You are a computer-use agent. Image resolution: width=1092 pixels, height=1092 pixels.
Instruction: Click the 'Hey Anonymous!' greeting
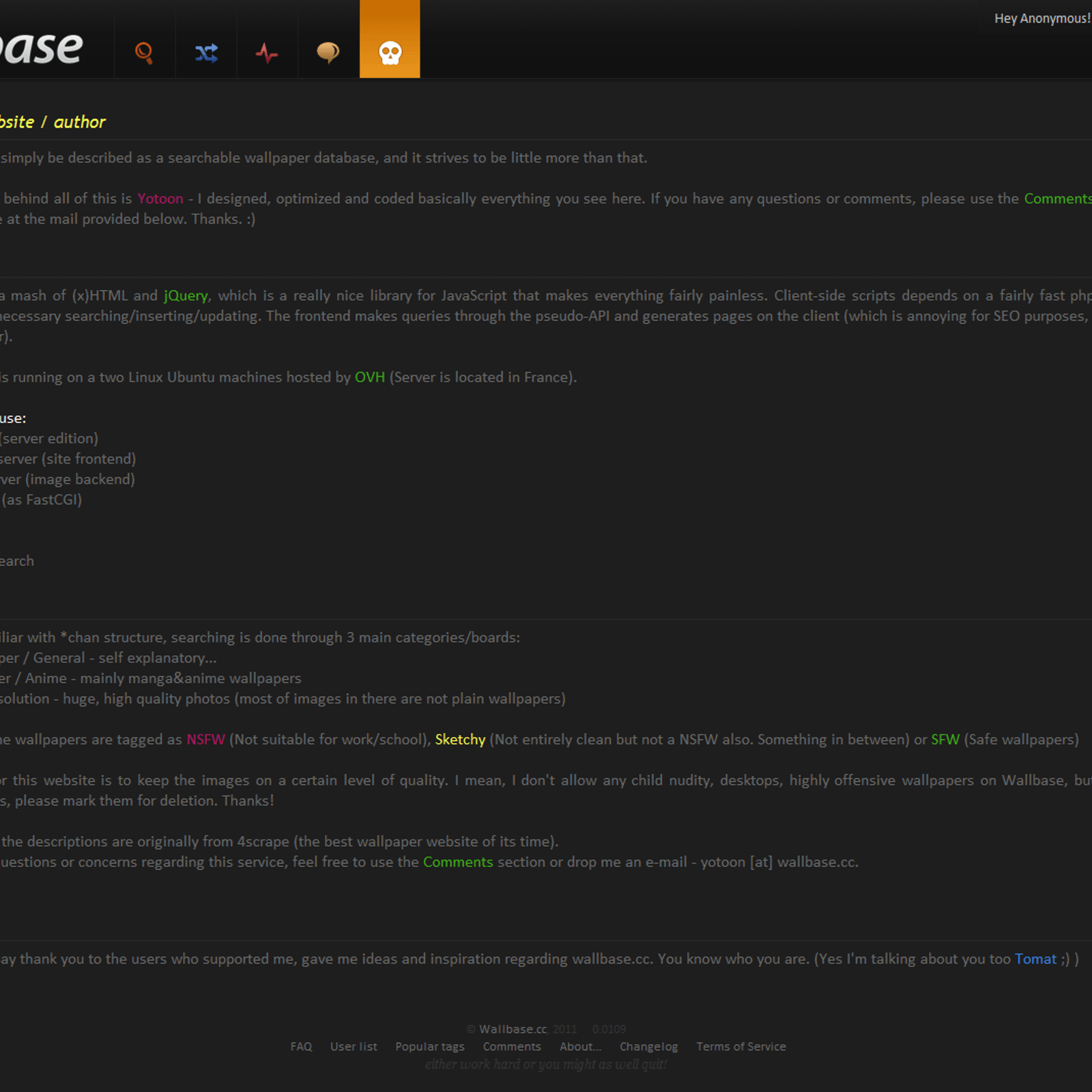(1042, 18)
